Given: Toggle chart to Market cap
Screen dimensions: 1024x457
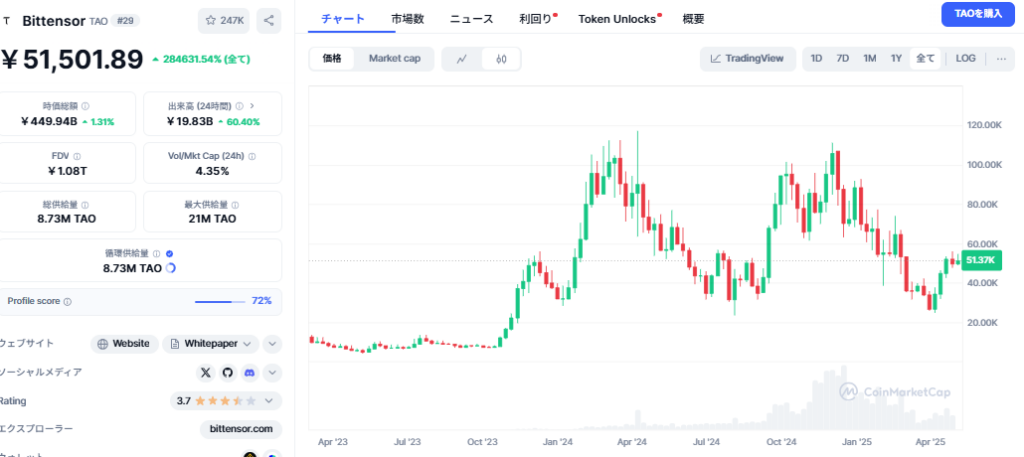Looking at the screenshot, I should coord(394,59).
